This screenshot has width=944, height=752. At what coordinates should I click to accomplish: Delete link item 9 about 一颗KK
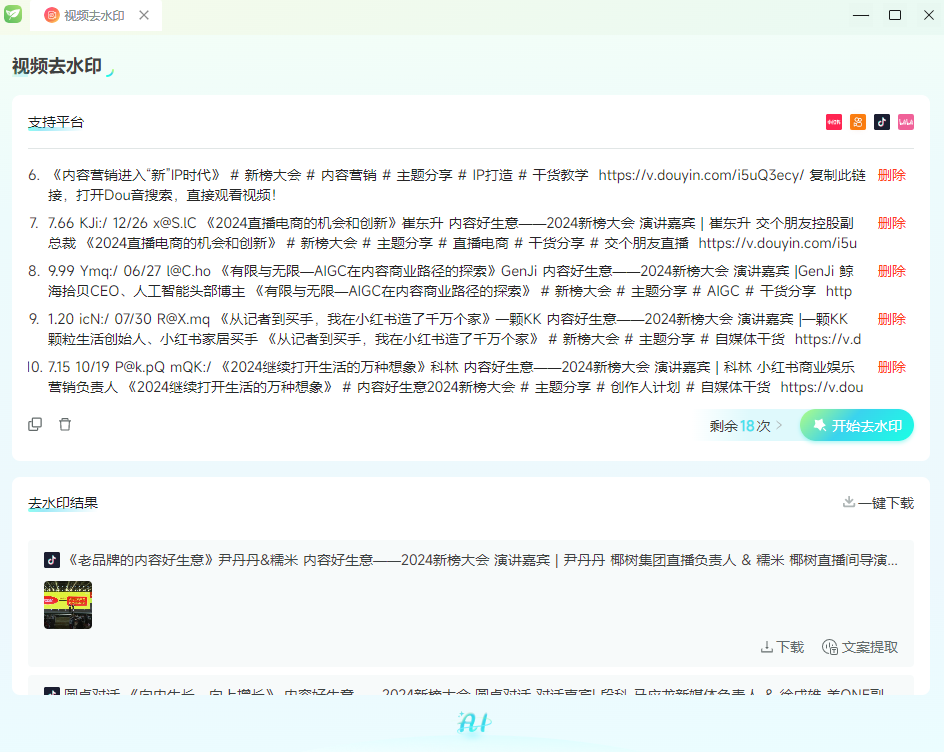tap(892, 319)
